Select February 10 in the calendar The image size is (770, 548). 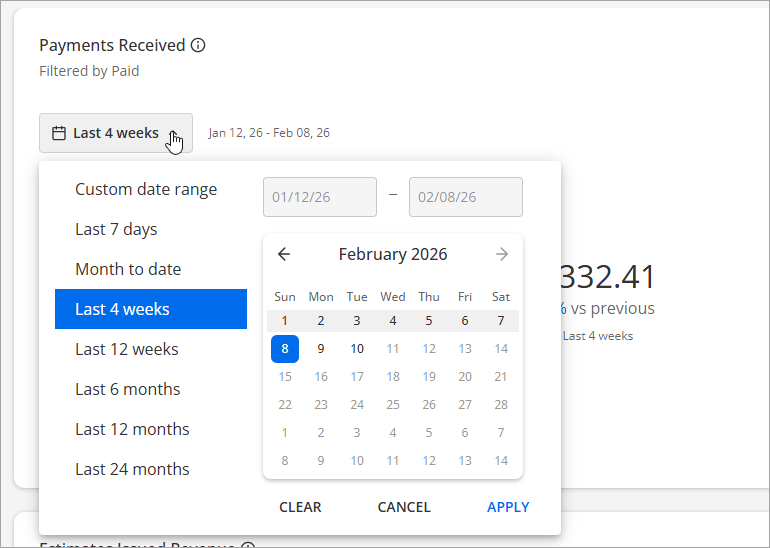357,349
